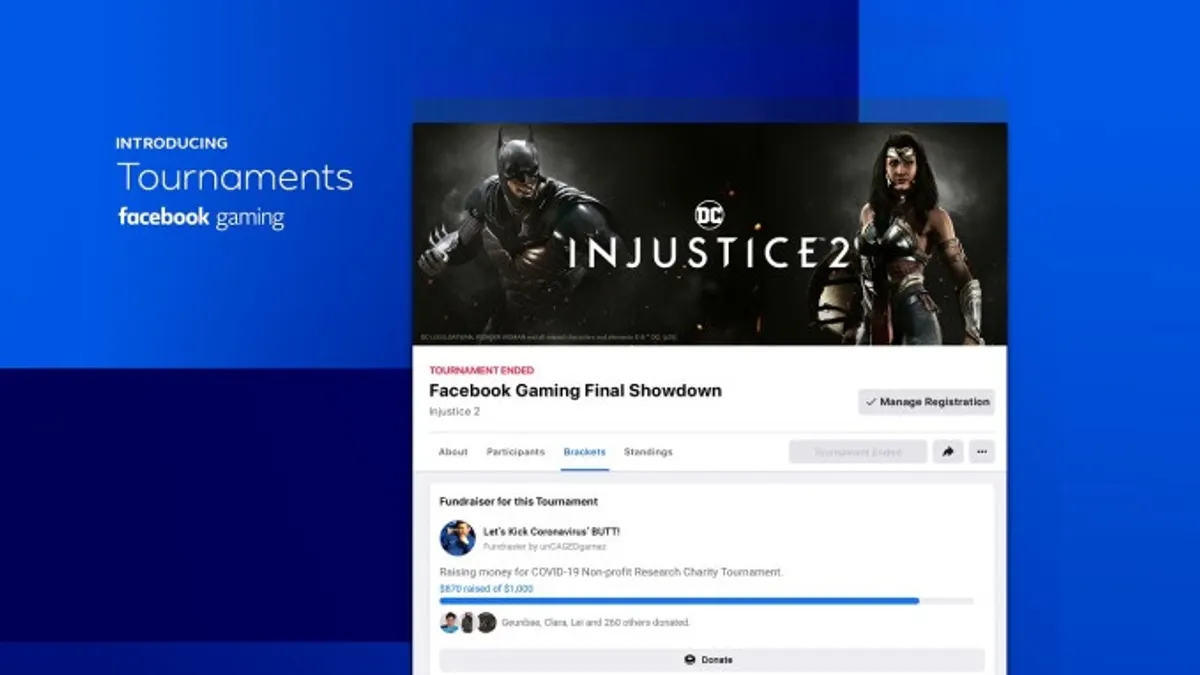Click the Injustice 2 banner image
Screen dimensions: 1200x675
tap(710, 234)
